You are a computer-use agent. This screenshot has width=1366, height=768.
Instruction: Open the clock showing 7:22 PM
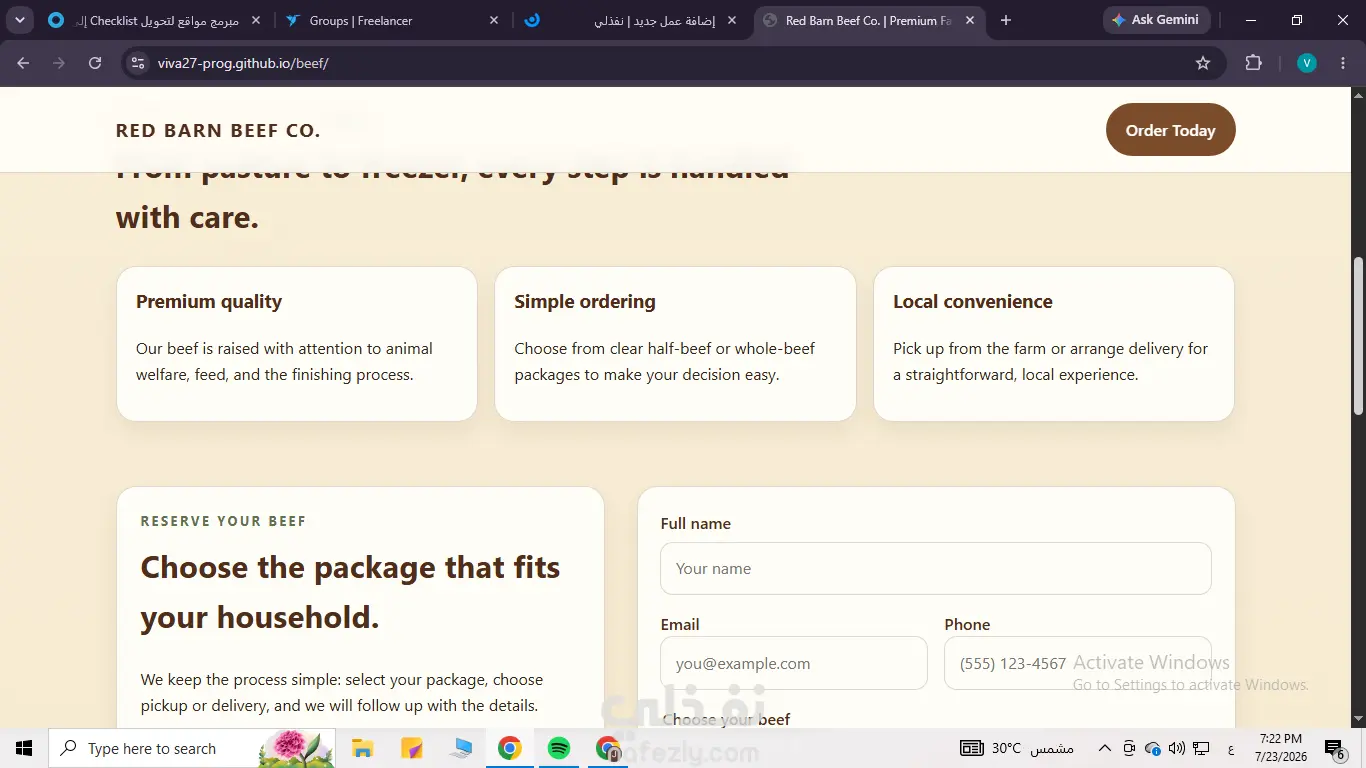point(1281,748)
